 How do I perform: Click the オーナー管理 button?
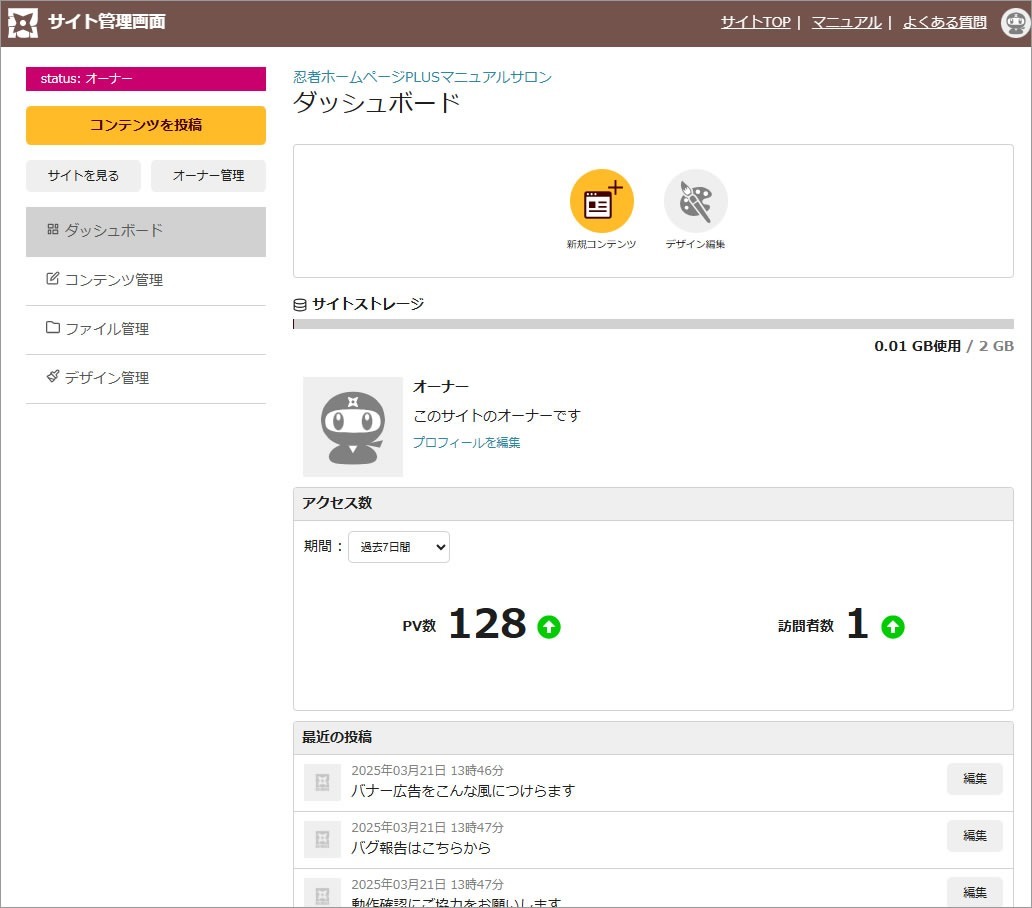(208, 176)
